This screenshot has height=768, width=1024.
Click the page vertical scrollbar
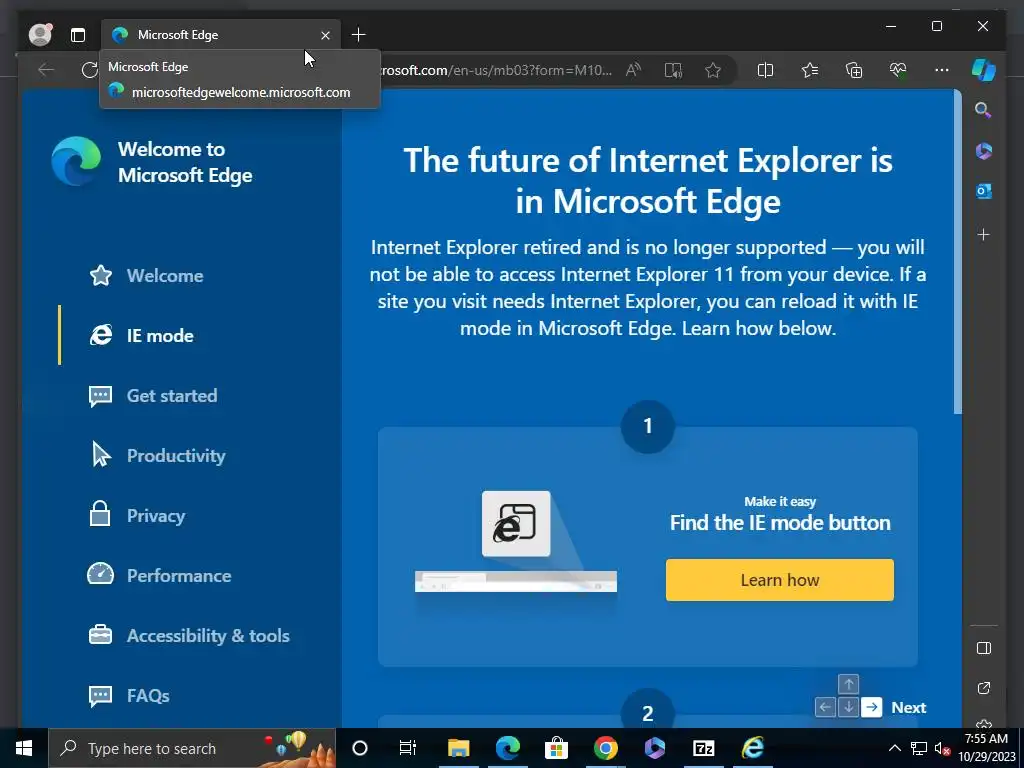[x=957, y=251]
